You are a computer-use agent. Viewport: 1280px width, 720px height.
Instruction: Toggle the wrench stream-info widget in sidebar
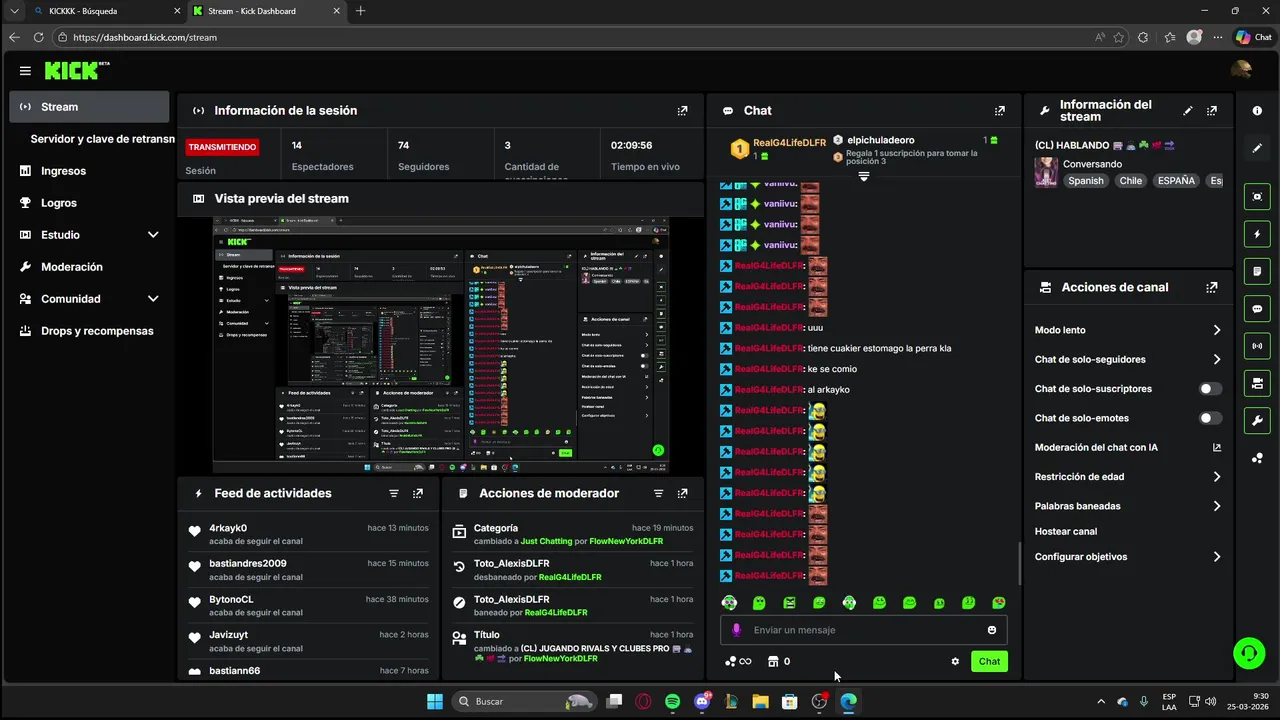click(x=1257, y=420)
